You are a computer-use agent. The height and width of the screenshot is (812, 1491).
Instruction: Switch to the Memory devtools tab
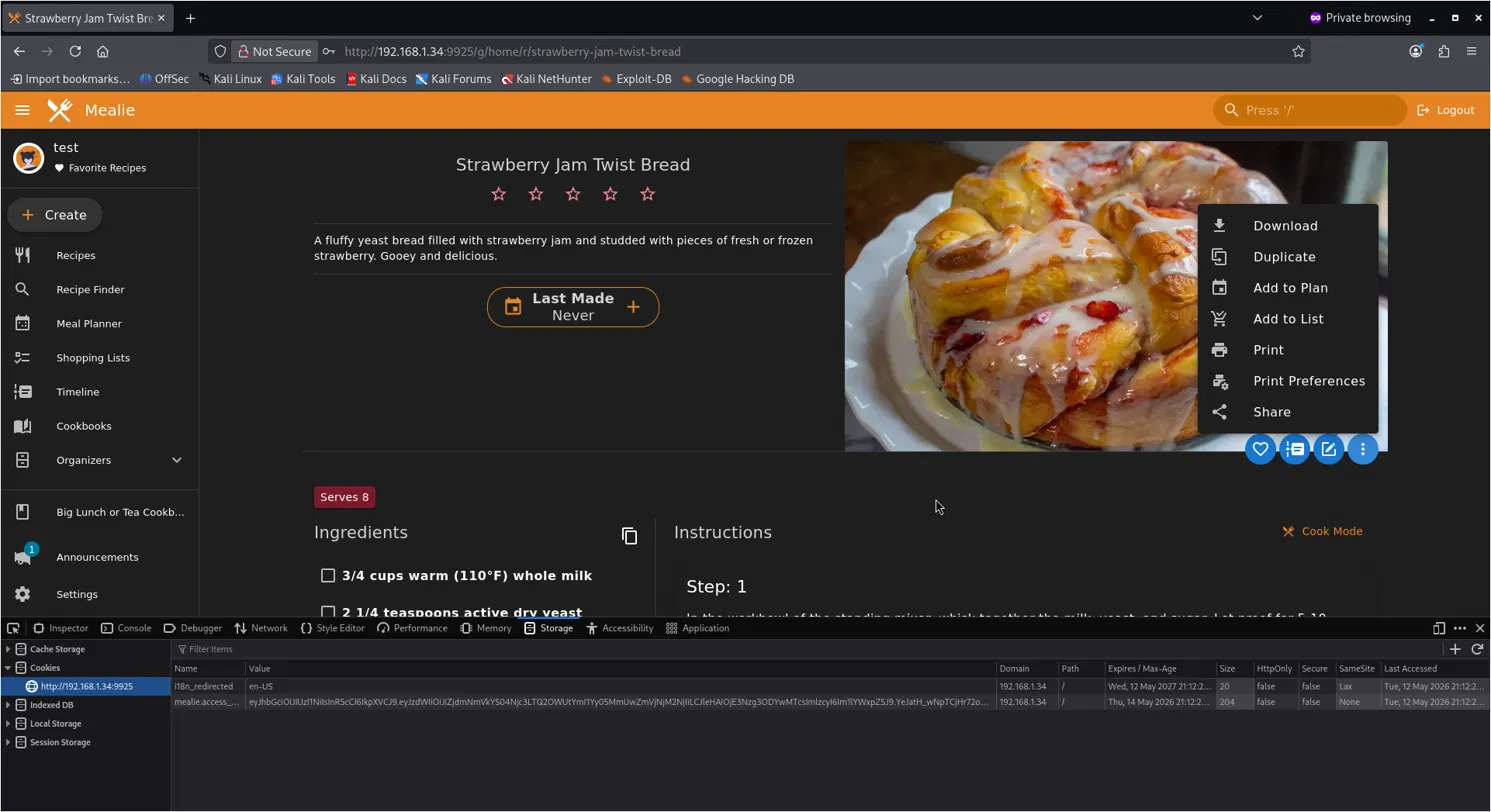[x=485, y=628]
